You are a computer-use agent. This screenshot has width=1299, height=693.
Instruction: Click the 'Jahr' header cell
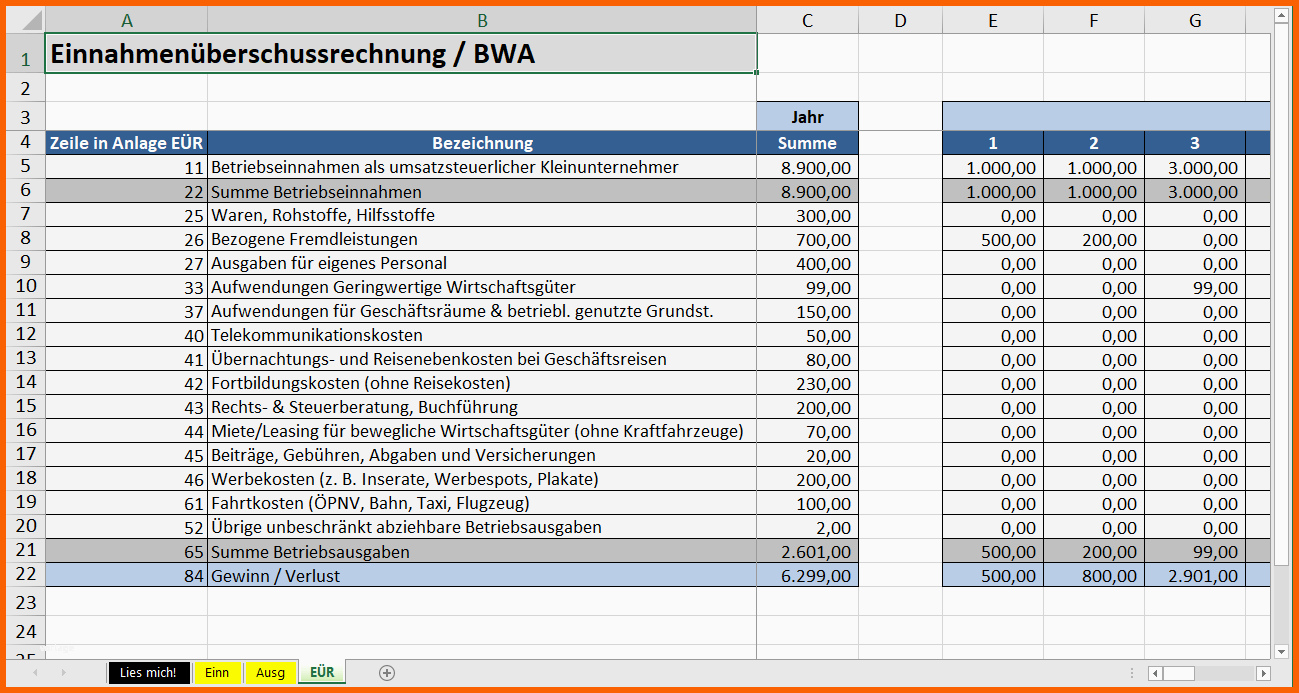pos(807,117)
